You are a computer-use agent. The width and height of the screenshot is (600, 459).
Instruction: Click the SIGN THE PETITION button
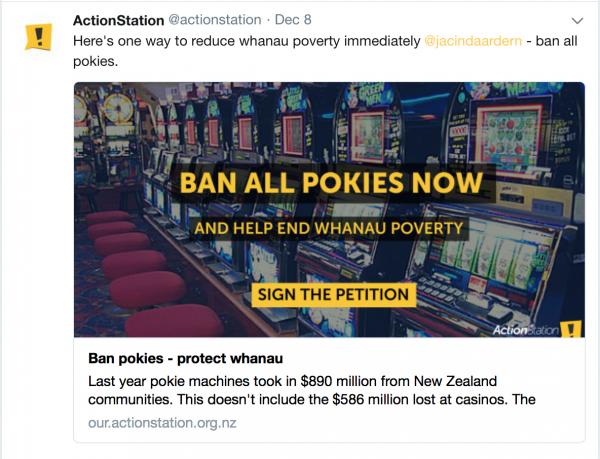click(332, 294)
